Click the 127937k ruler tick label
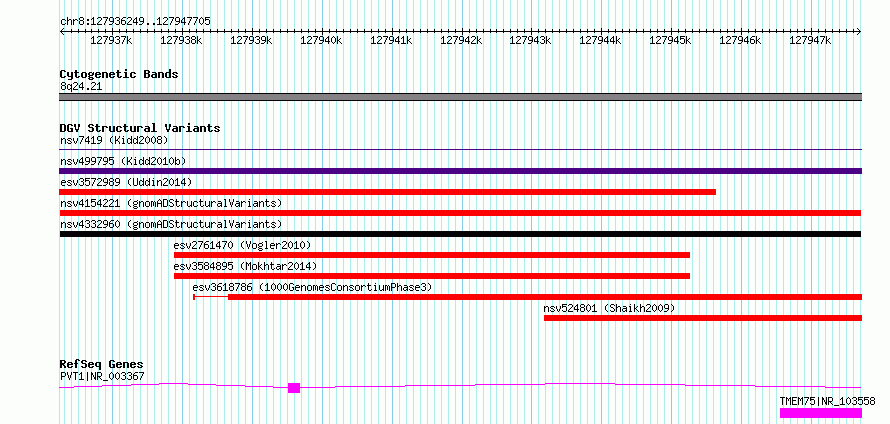Viewport: 890px width, 424px height. [x=111, y=40]
